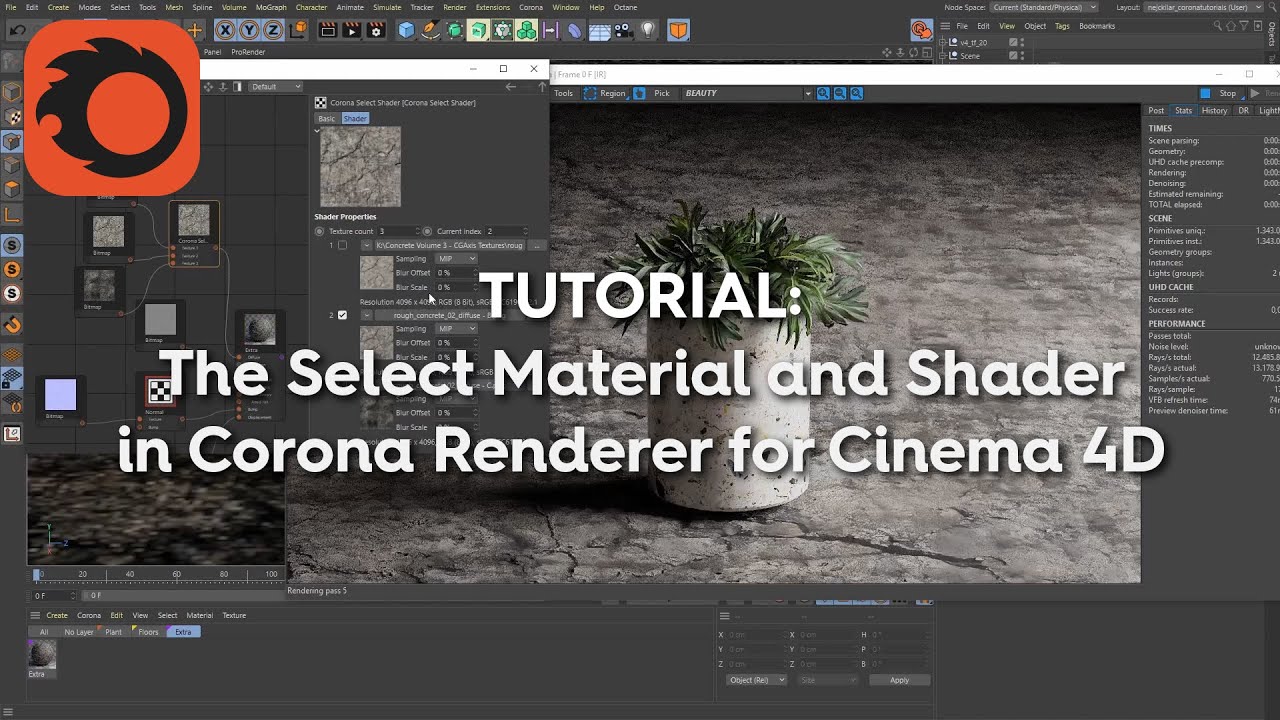Click texture 1 file path K:\Concrete Volume
The width and height of the screenshot is (1280, 720).
click(x=449, y=245)
